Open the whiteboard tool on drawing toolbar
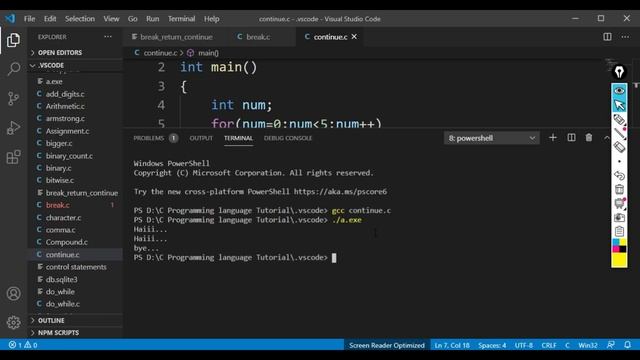640x360 pixels. pos(619,203)
